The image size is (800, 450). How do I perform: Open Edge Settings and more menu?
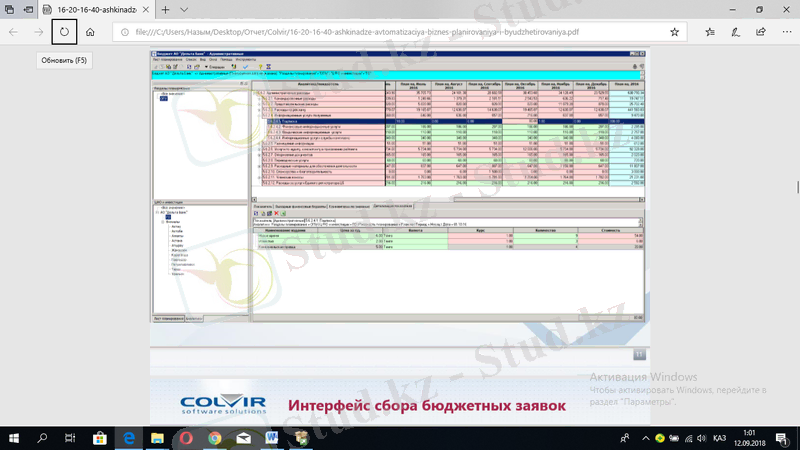[785, 32]
